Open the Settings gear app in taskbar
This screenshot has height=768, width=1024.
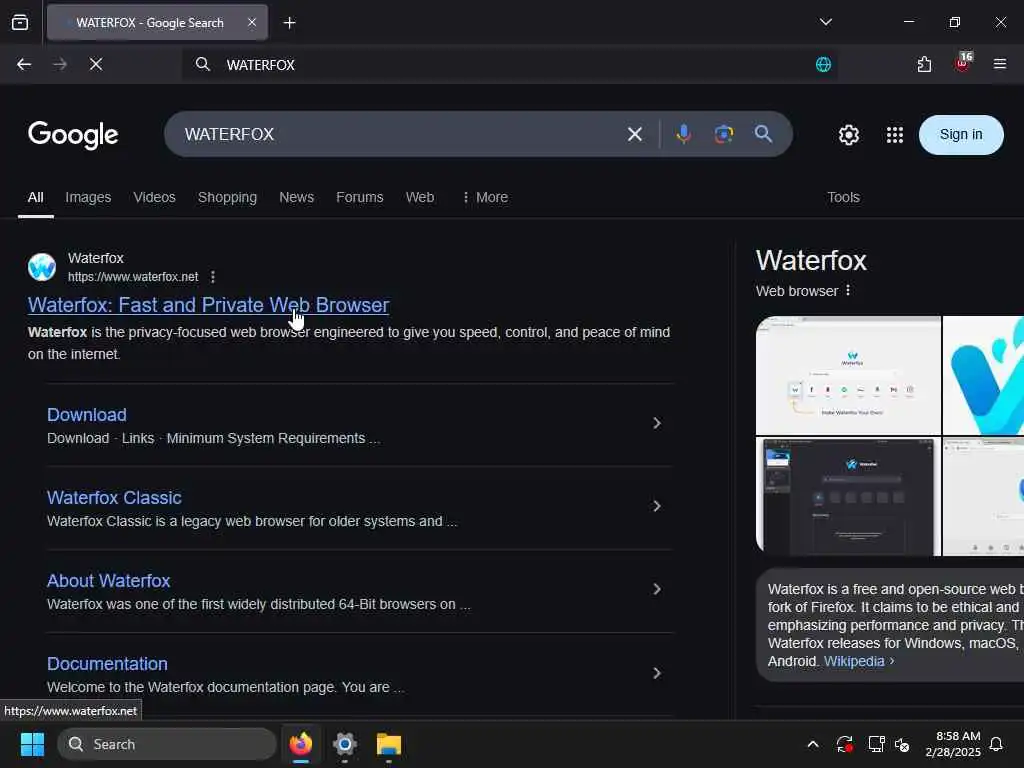pyautogui.click(x=345, y=744)
